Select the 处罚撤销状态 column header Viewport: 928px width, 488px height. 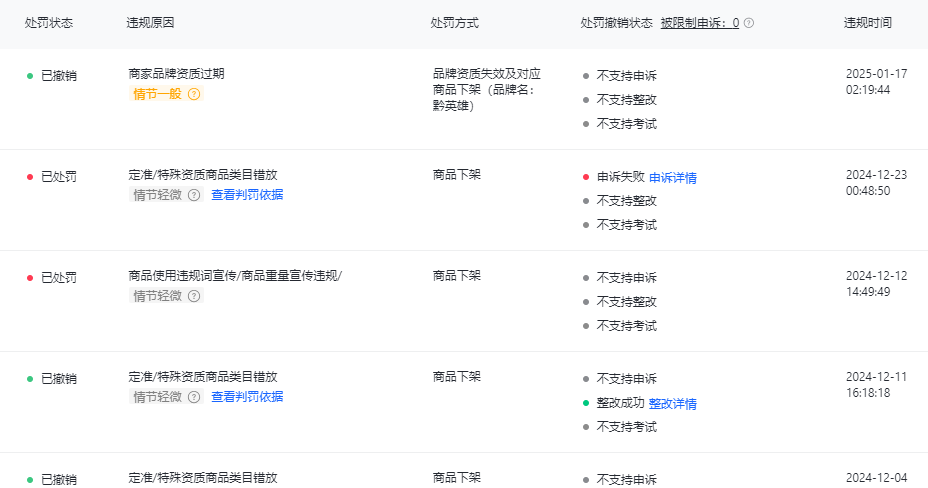(616, 23)
